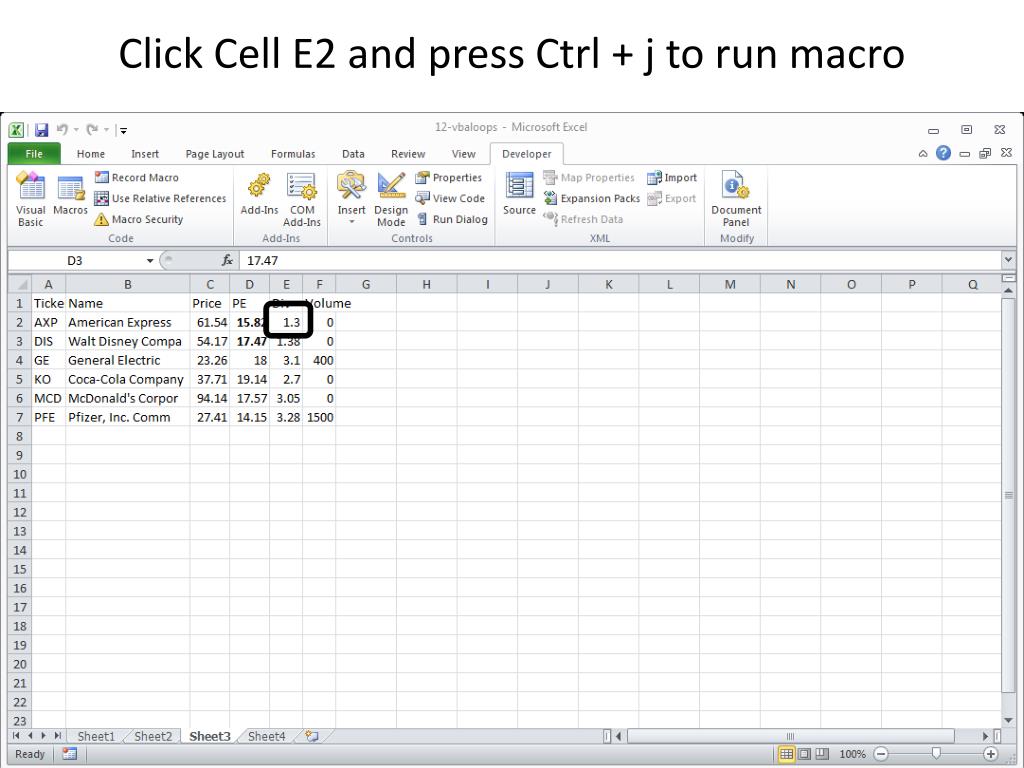
Task: Click Export XML button
Action: 671,199
